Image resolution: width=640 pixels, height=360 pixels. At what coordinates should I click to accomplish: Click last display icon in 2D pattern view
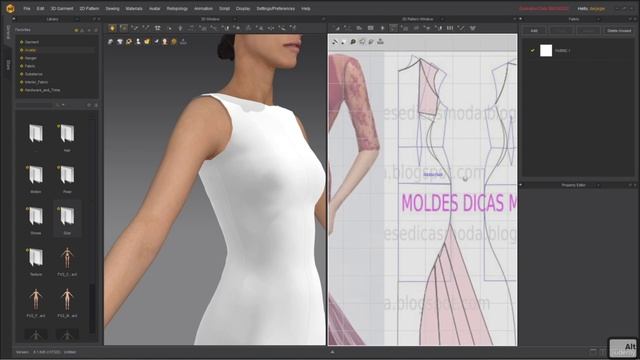(x=380, y=42)
